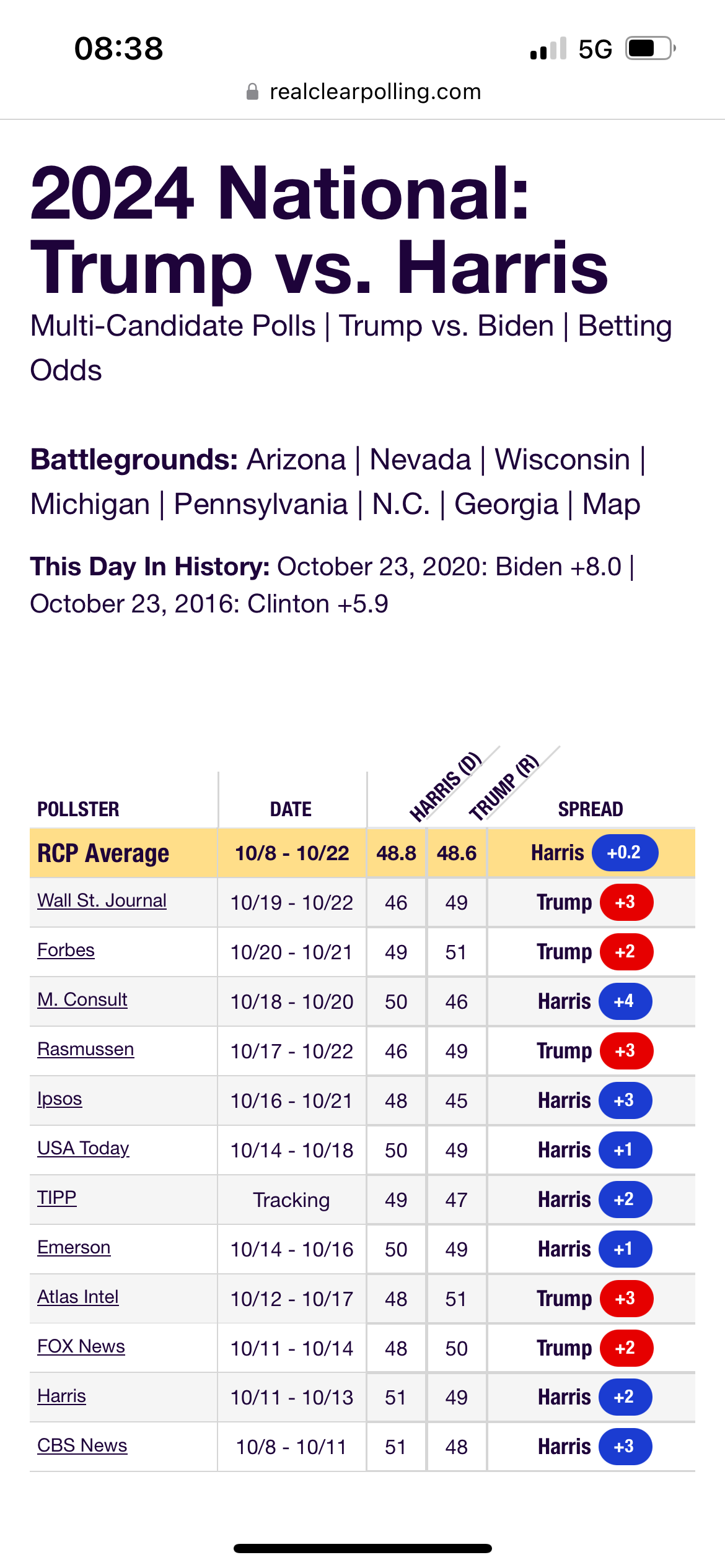The height and width of the screenshot is (1568, 725).
Task: Click the Rasmussen pollster link
Action: 86,1049
